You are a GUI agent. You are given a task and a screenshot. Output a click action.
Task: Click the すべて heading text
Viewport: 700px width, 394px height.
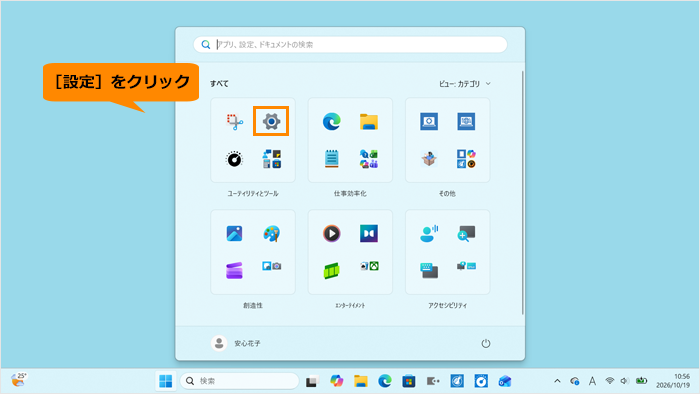click(x=219, y=83)
